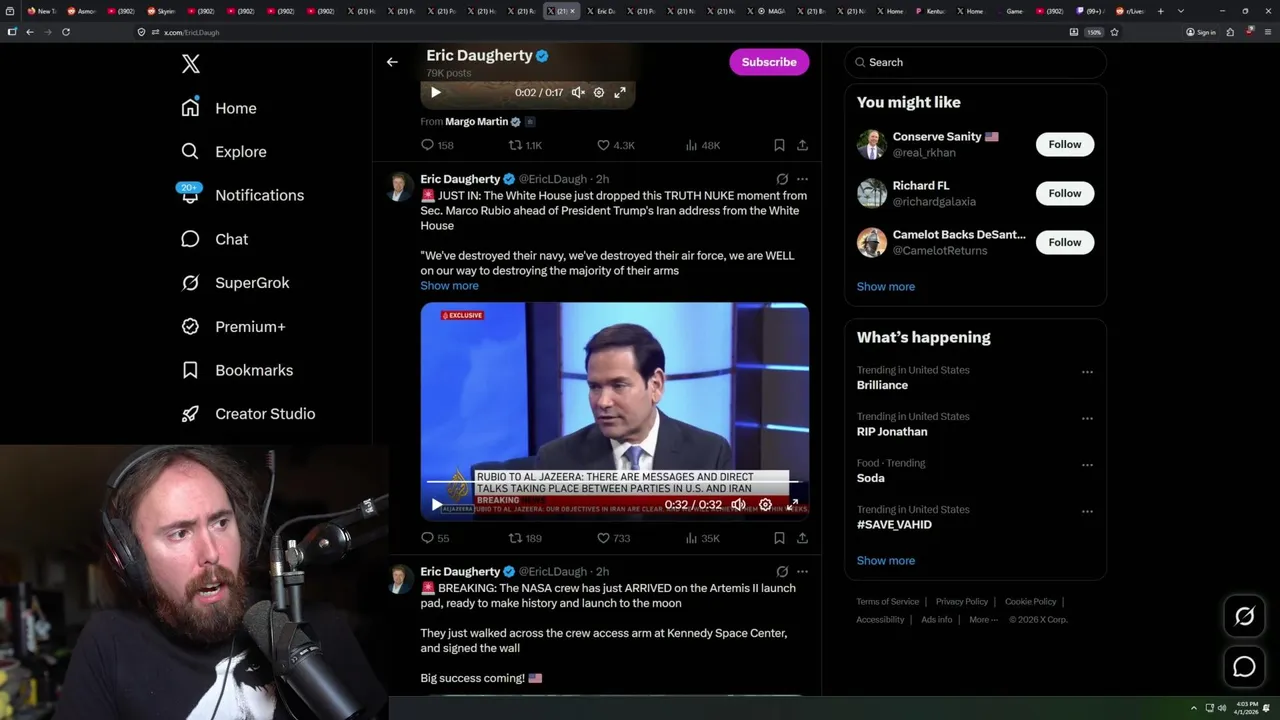Screen dimensions: 1280x720
Task: Open Margo Martin profile link
Action: click(477, 121)
